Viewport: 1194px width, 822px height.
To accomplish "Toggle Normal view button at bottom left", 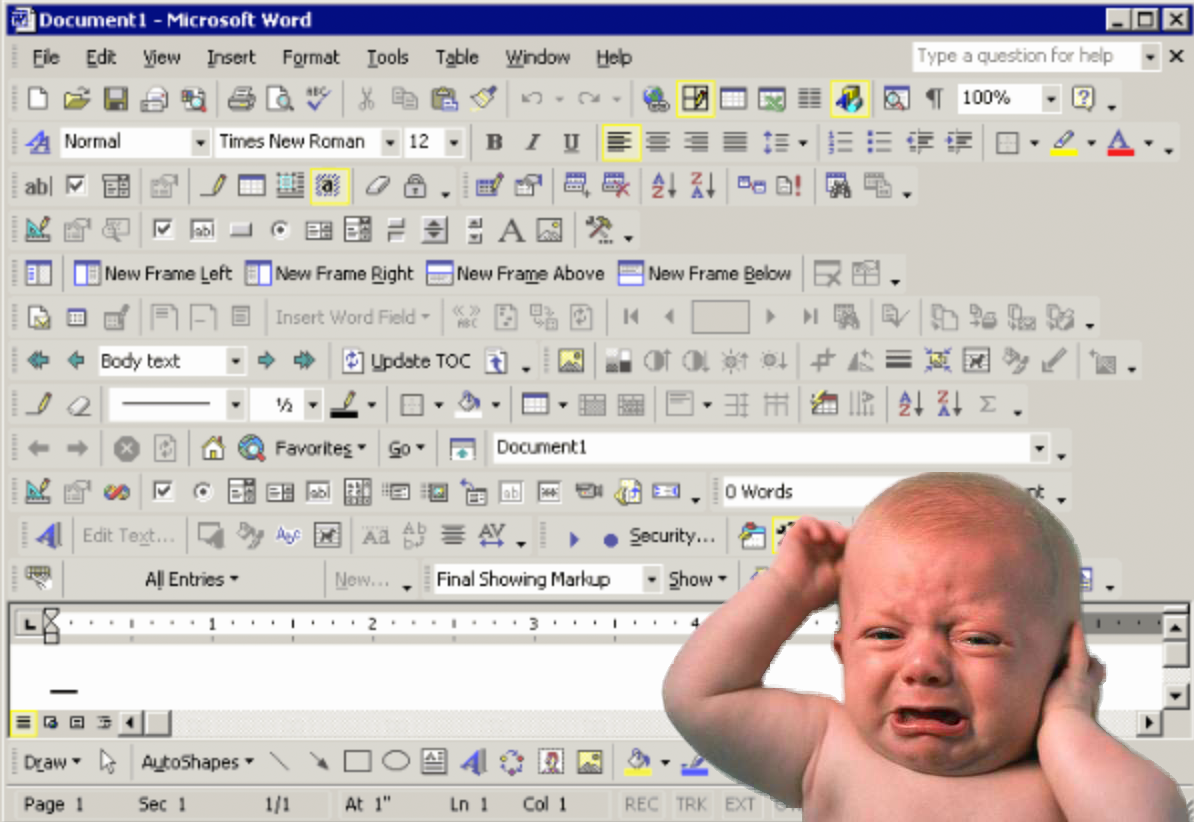I will point(24,722).
